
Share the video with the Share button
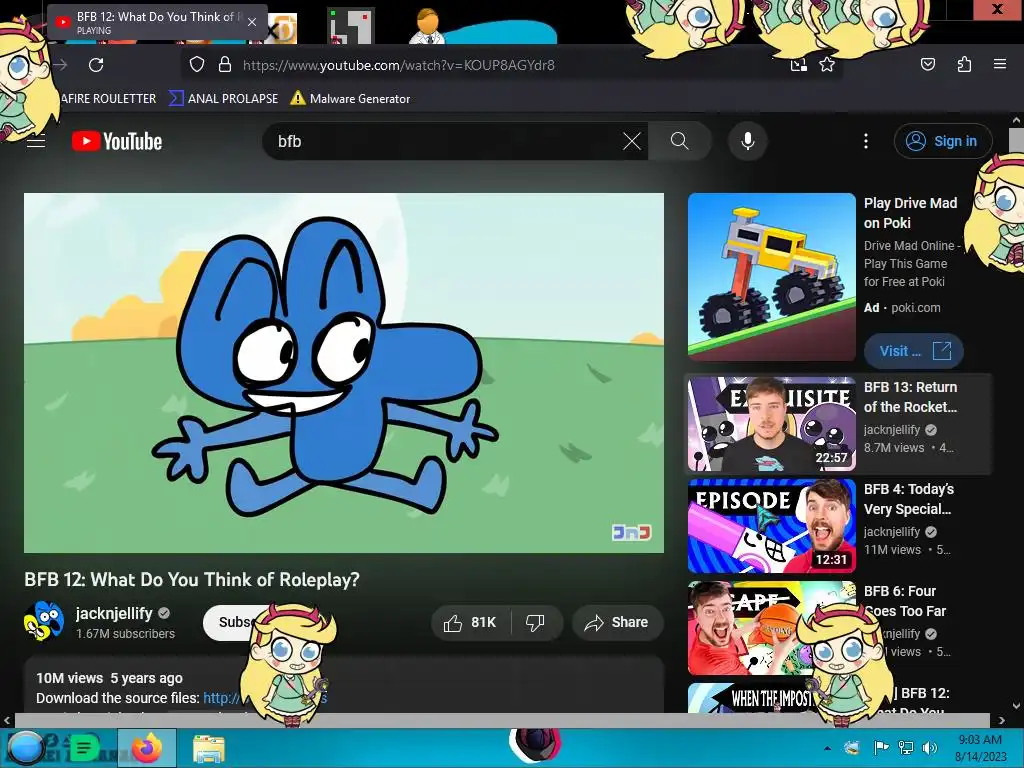(617, 622)
